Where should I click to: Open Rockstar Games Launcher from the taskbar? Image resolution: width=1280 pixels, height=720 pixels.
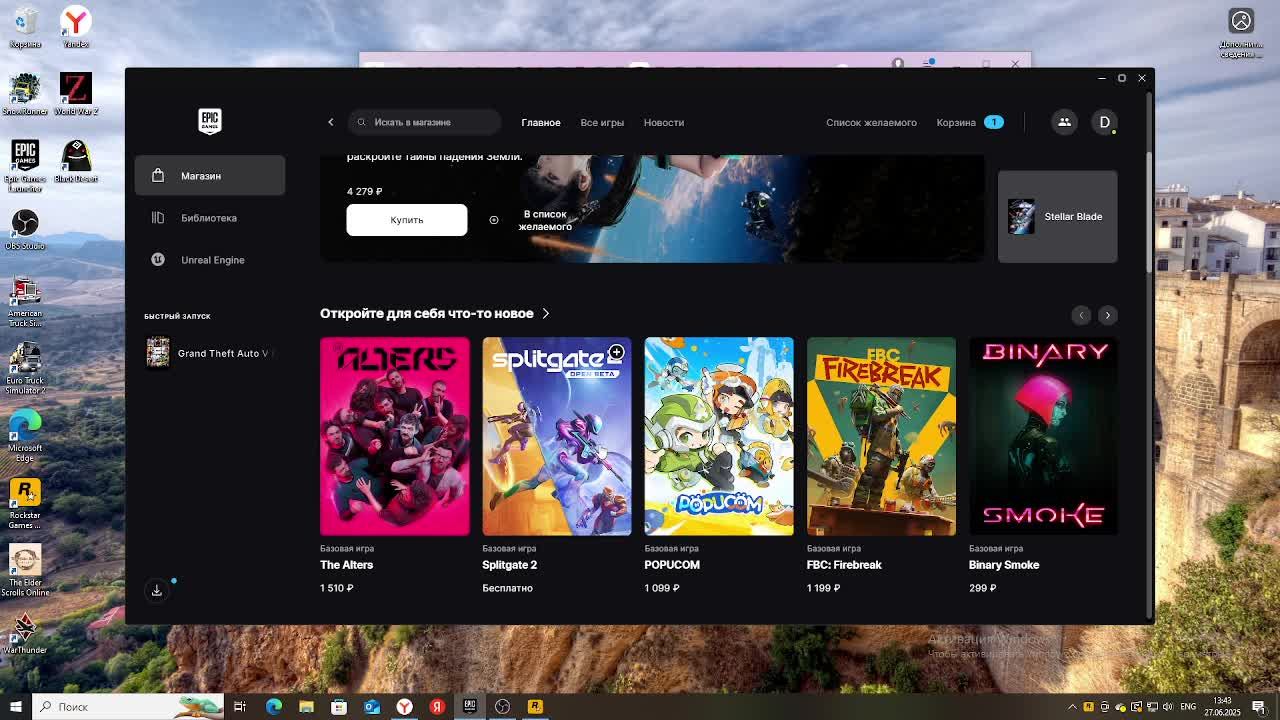535,707
